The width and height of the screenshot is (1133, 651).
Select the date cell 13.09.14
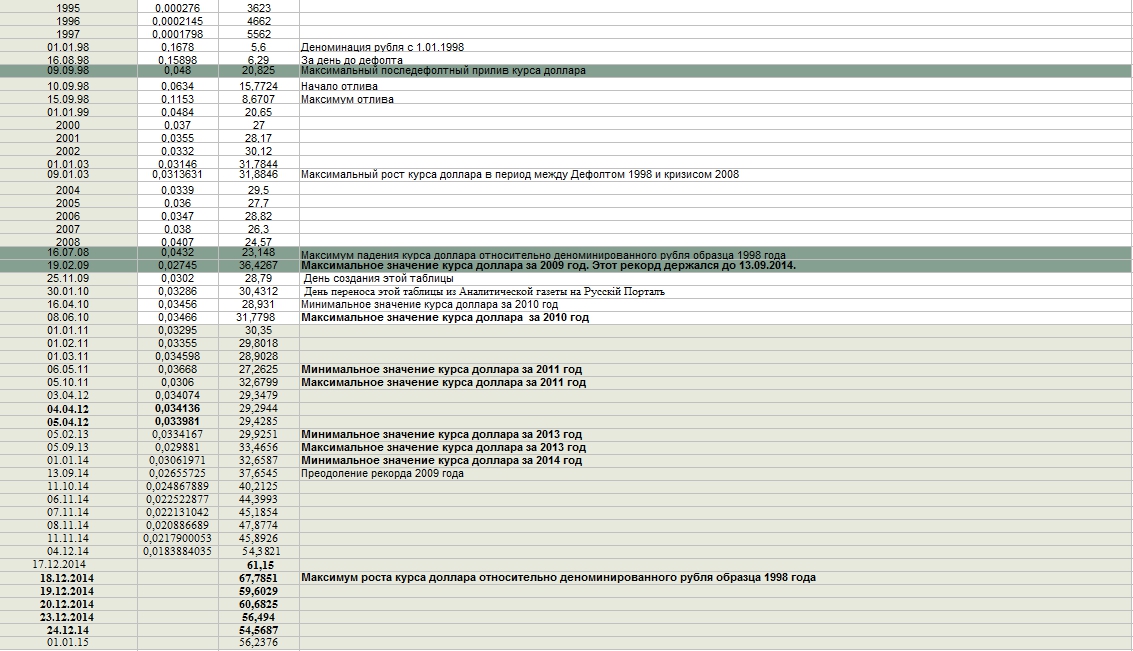(x=68, y=474)
